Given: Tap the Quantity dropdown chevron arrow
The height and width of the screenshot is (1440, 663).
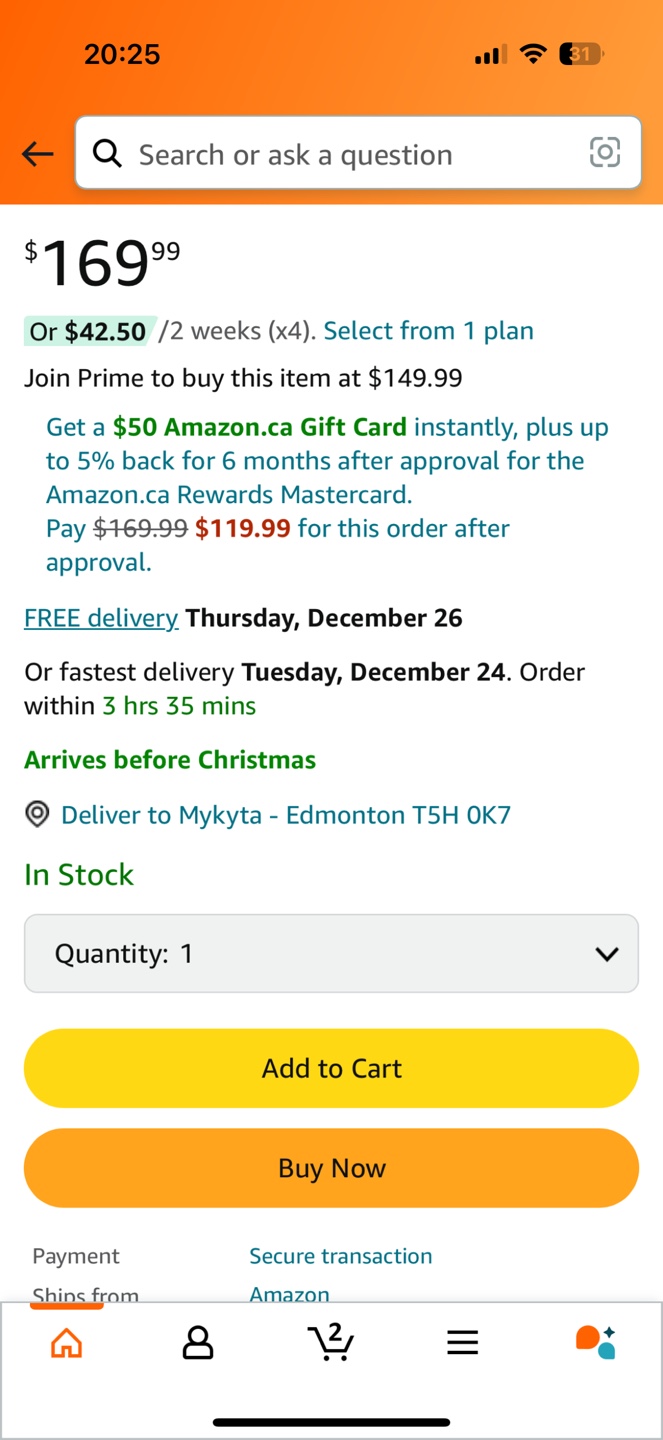Looking at the screenshot, I should 606,954.
